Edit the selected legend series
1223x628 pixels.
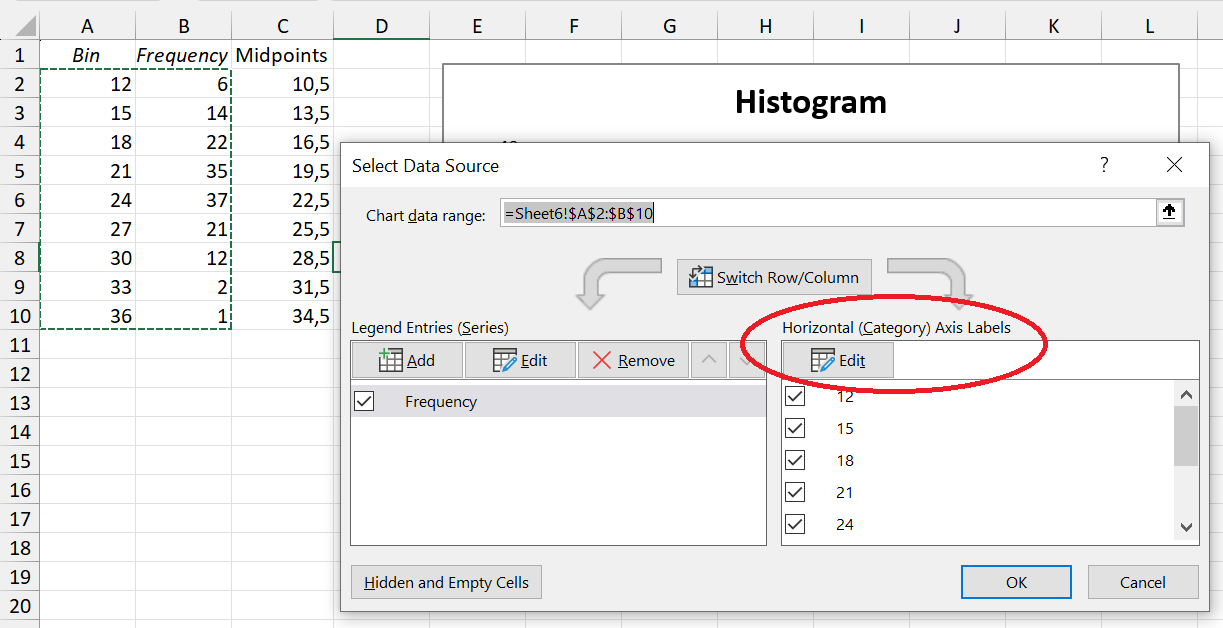click(x=520, y=360)
